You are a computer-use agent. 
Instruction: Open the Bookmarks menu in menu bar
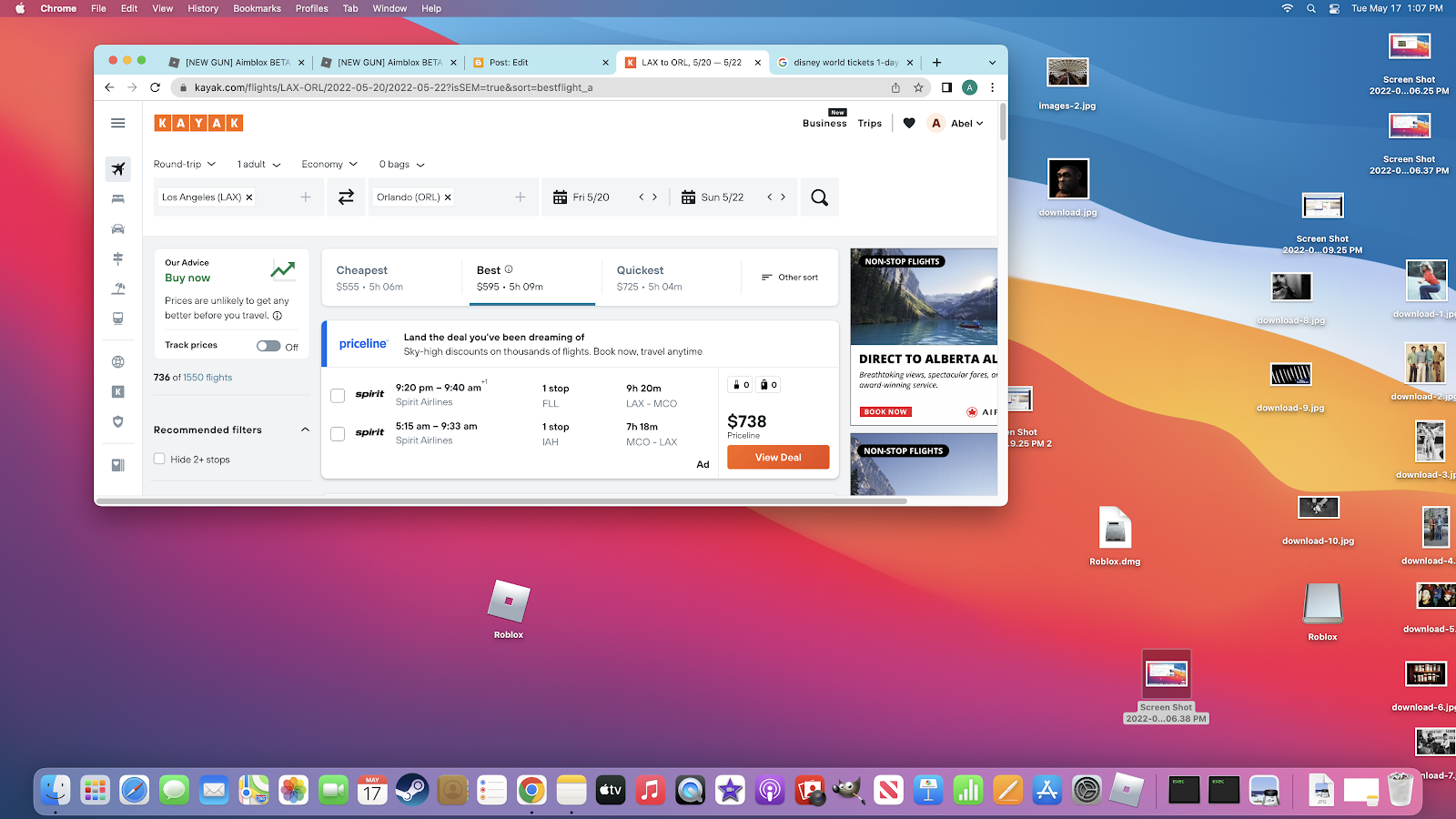[x=257, y=8]
